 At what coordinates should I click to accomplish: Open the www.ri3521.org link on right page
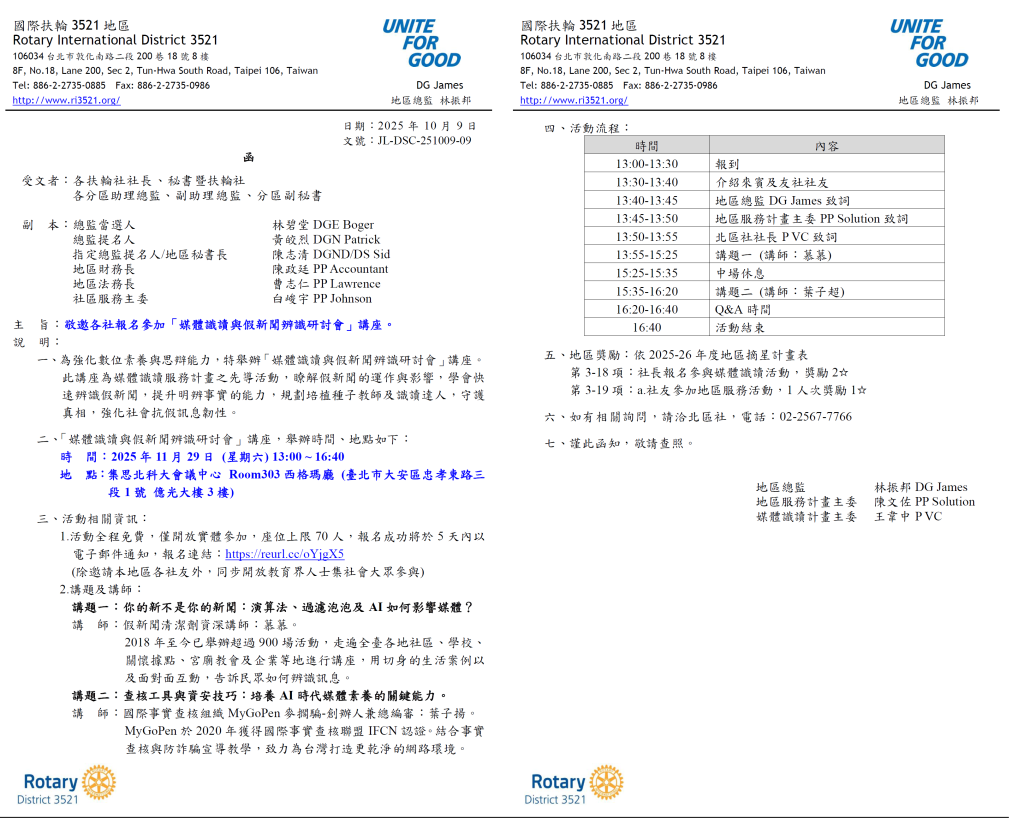pos(574,100)
